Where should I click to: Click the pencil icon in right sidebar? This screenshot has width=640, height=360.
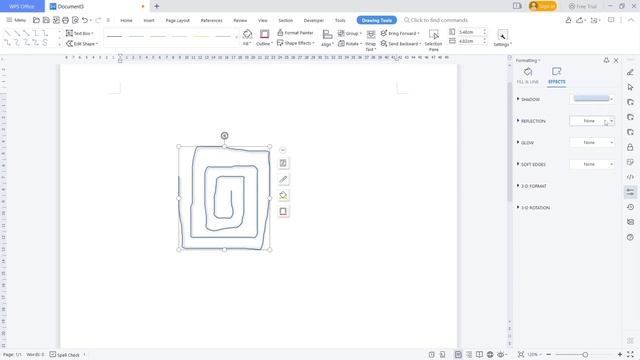tap(630, 72)
